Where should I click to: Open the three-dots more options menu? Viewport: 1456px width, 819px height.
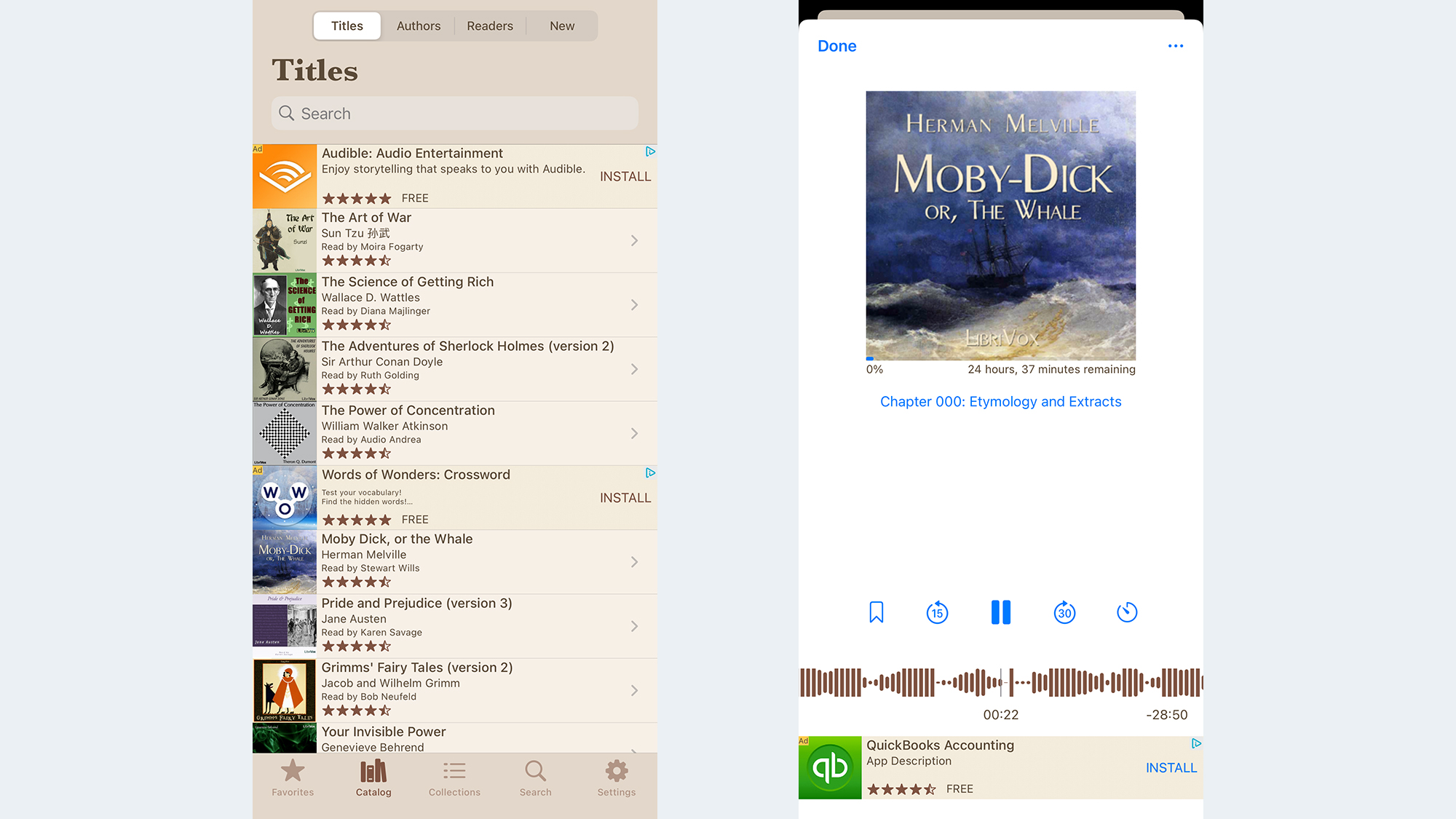[x=1175, y=46]
